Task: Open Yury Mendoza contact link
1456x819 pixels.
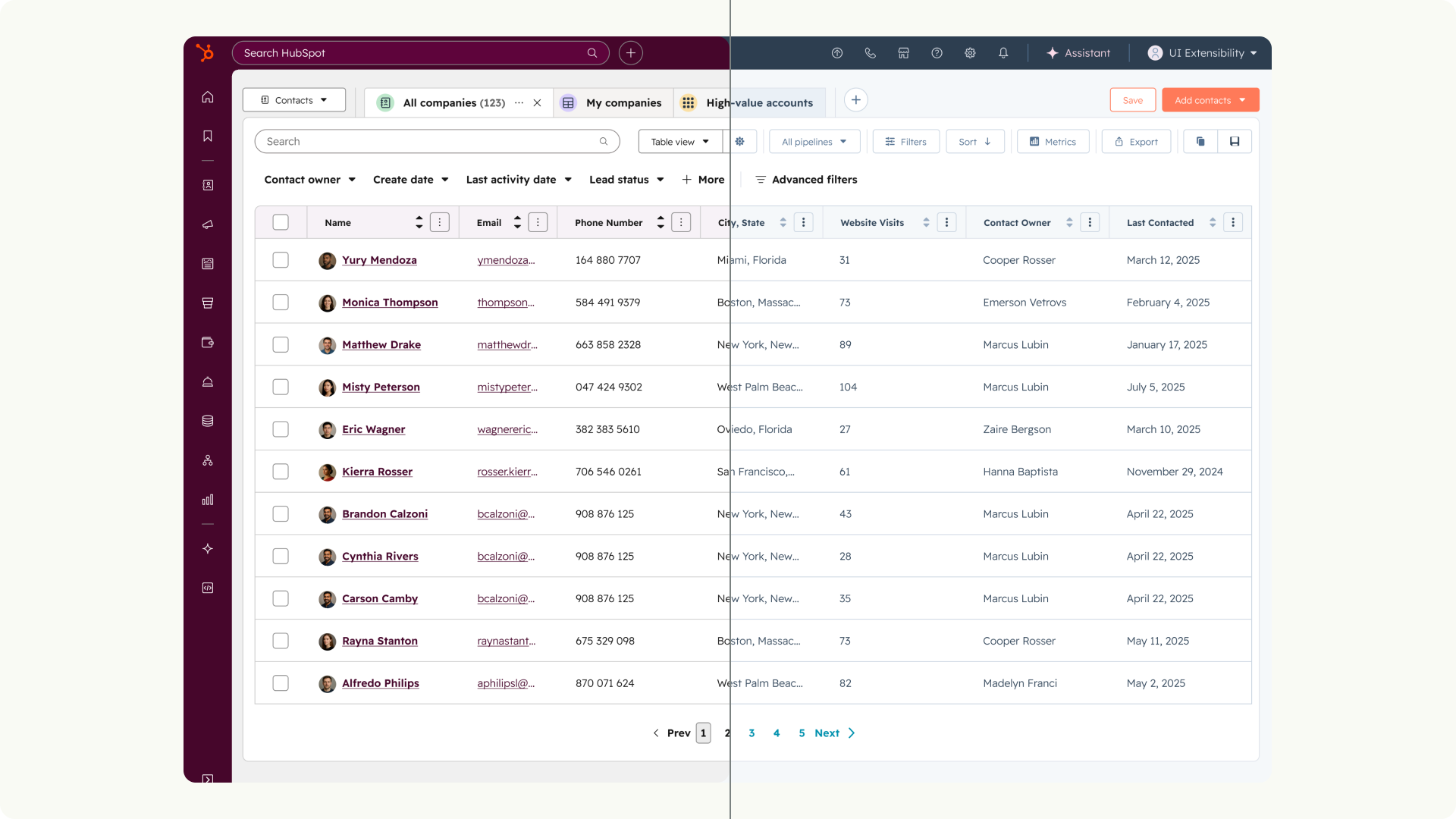Action: coord(379,260)
